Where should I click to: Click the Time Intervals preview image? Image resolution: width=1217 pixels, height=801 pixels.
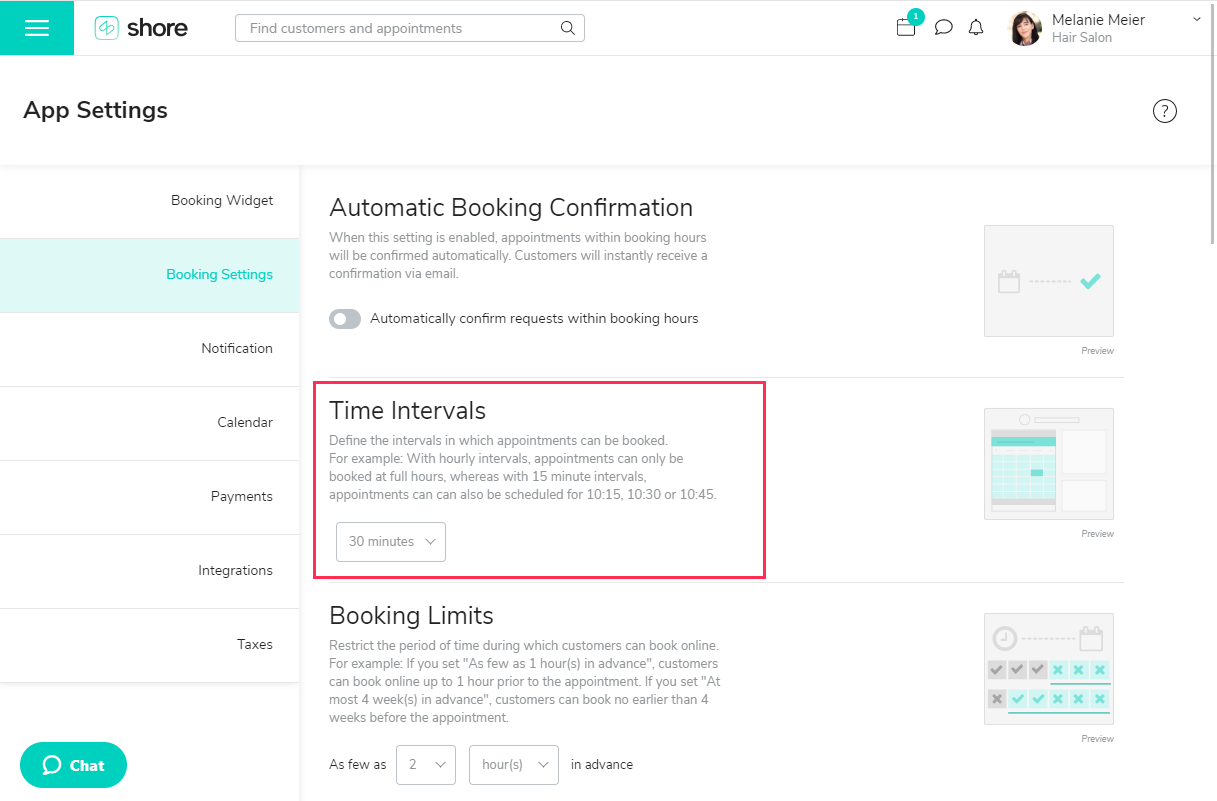[1049, 464]
